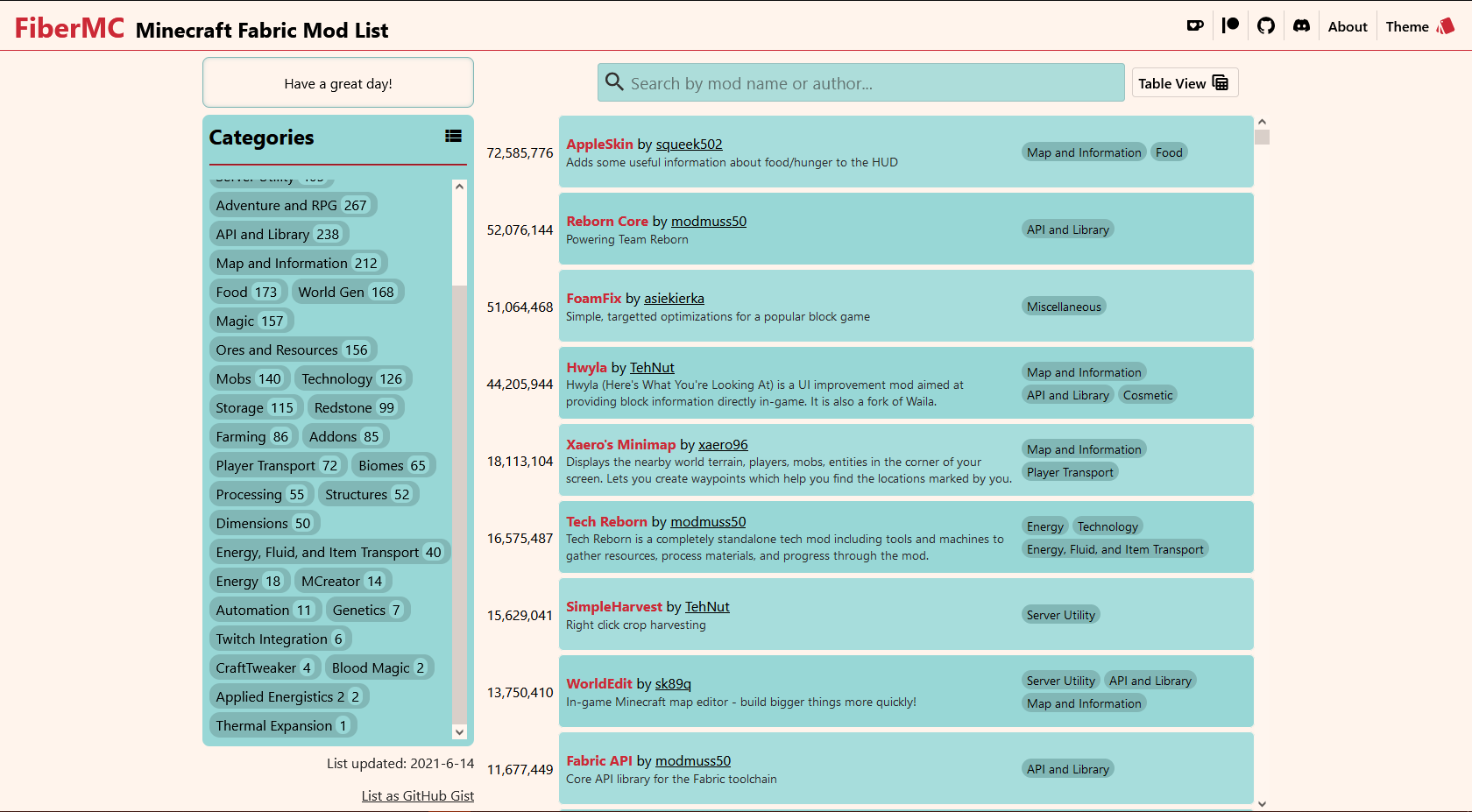Viewport: 1472px width, 812px height.
Task: Select the Structures category chip
Action: click(x=368, y=494)
